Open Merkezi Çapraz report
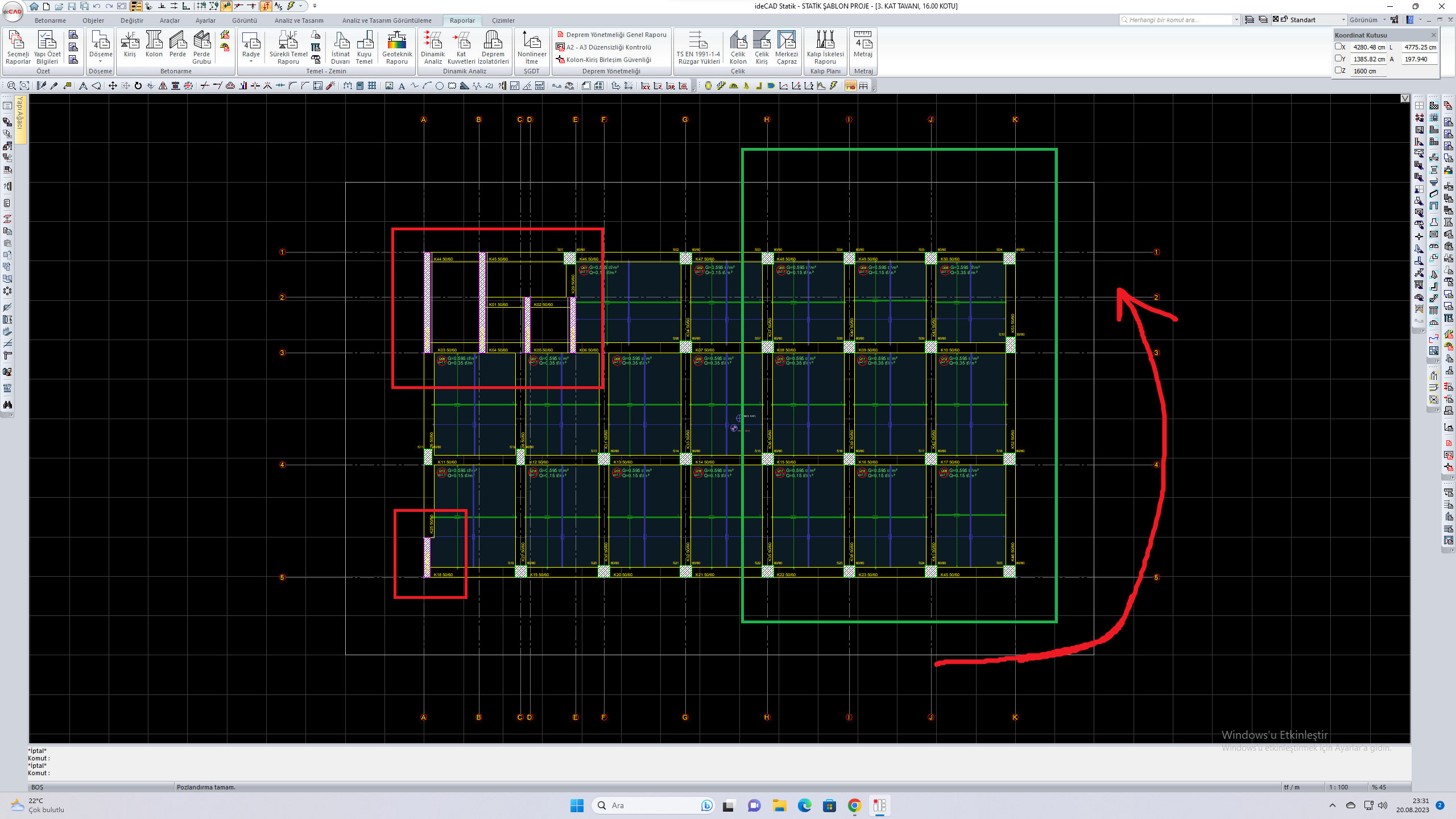This screenshot has width=1456, height=819. [x=787, y=48]
